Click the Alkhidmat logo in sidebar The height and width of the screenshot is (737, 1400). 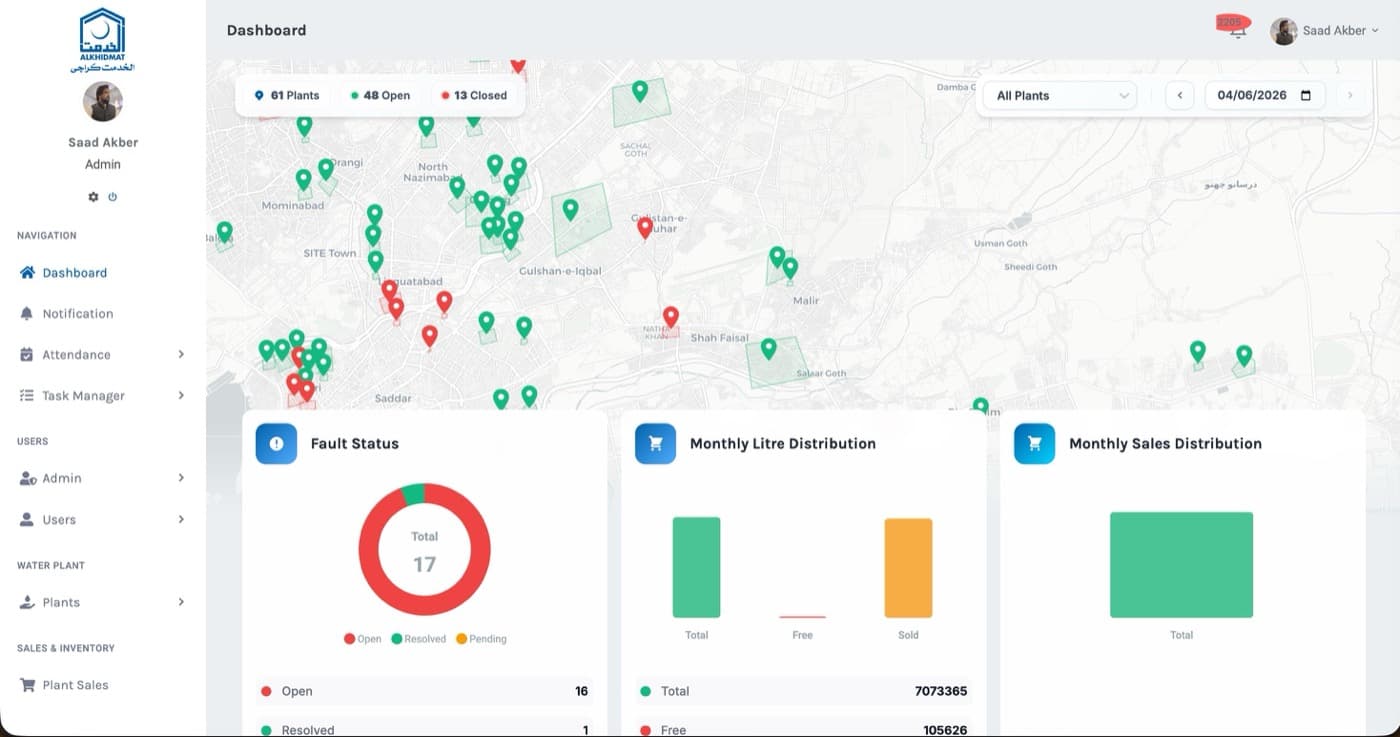coord(102,40)
